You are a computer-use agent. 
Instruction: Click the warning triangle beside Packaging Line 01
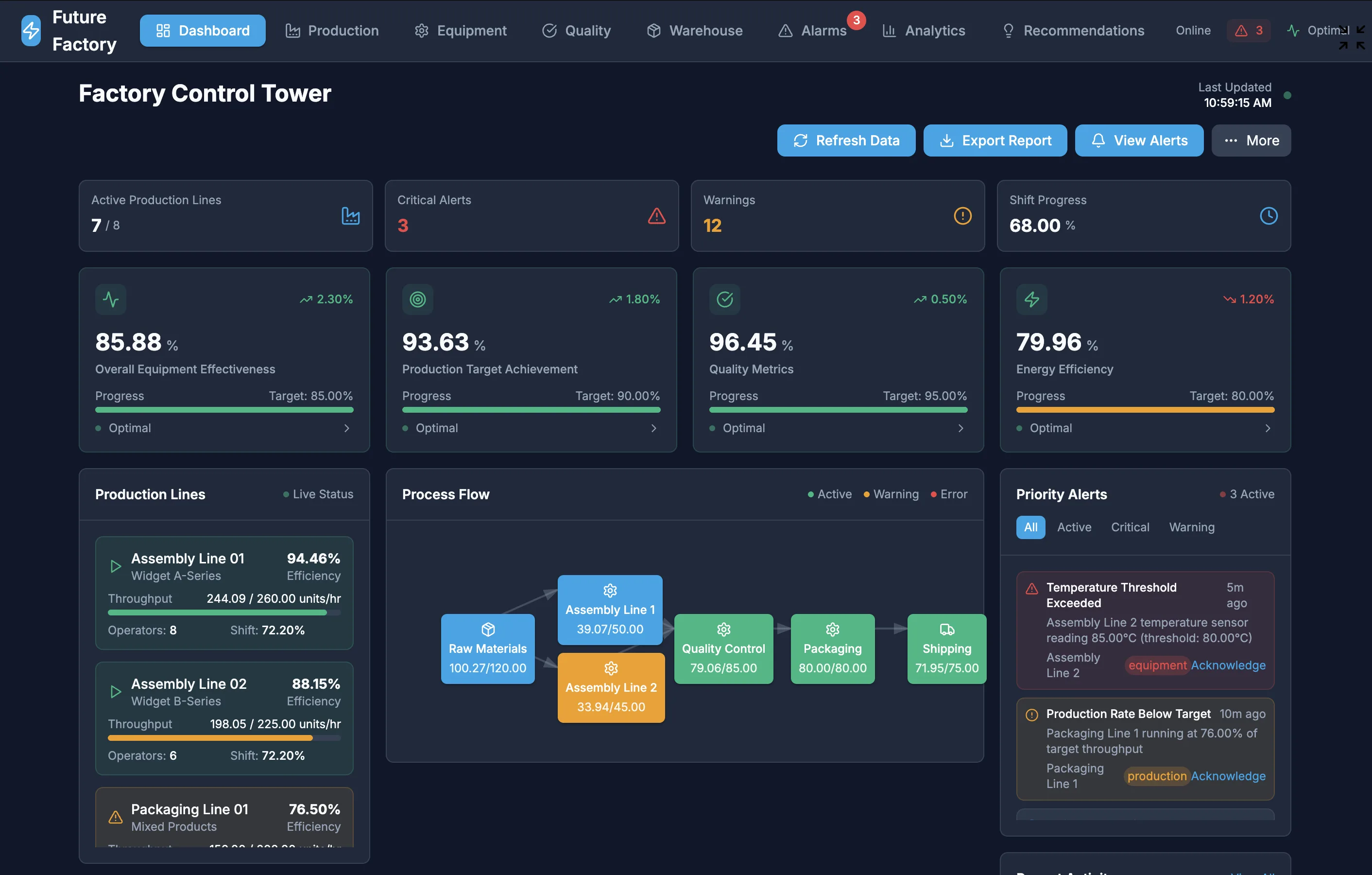point(116,817)
